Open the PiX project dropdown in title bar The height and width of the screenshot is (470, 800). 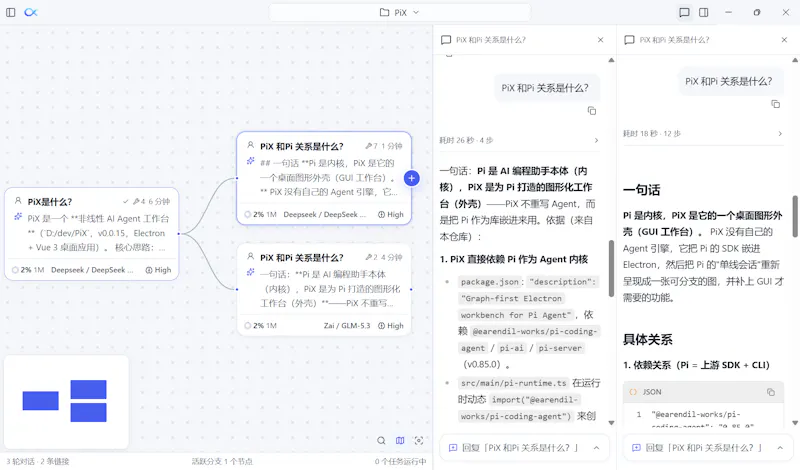tap(399, 12)
